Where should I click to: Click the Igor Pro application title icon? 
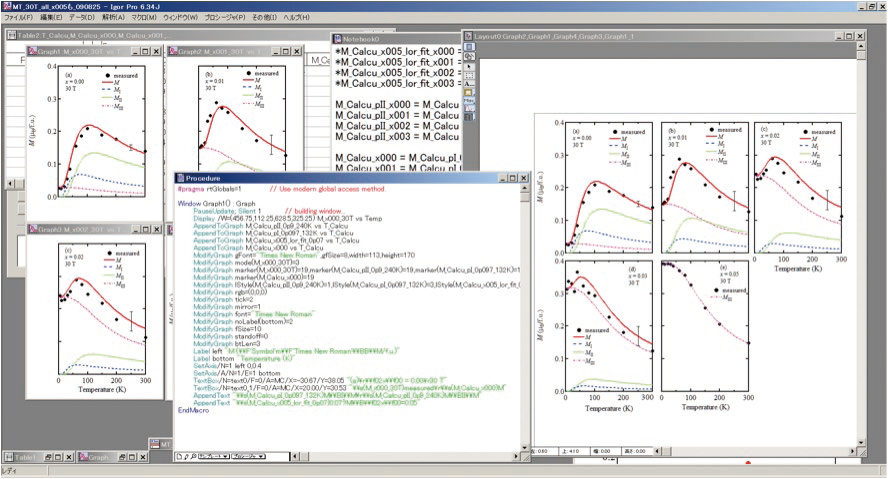click(x=6, y=6)
